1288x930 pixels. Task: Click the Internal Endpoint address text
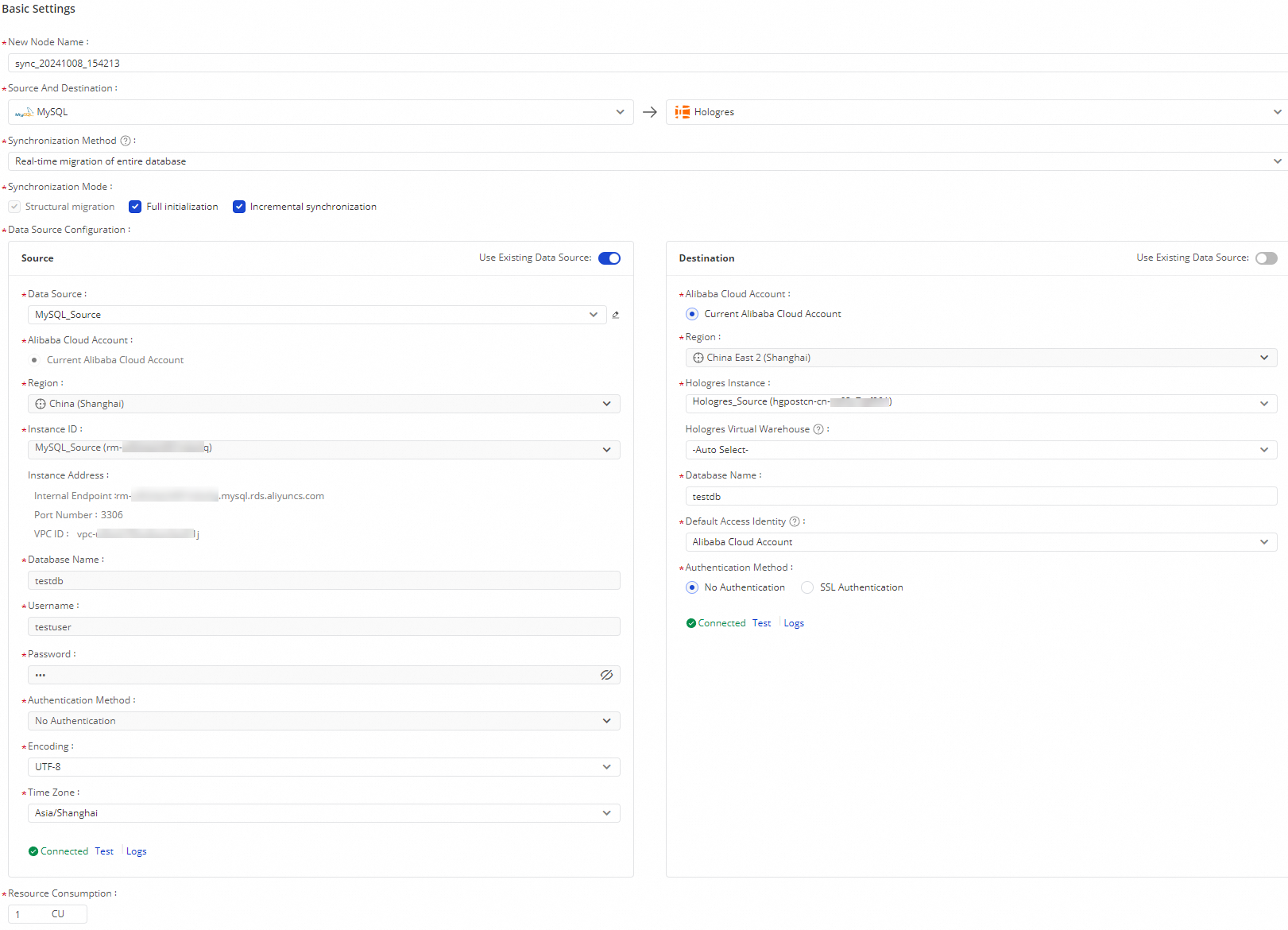[179, 496]
